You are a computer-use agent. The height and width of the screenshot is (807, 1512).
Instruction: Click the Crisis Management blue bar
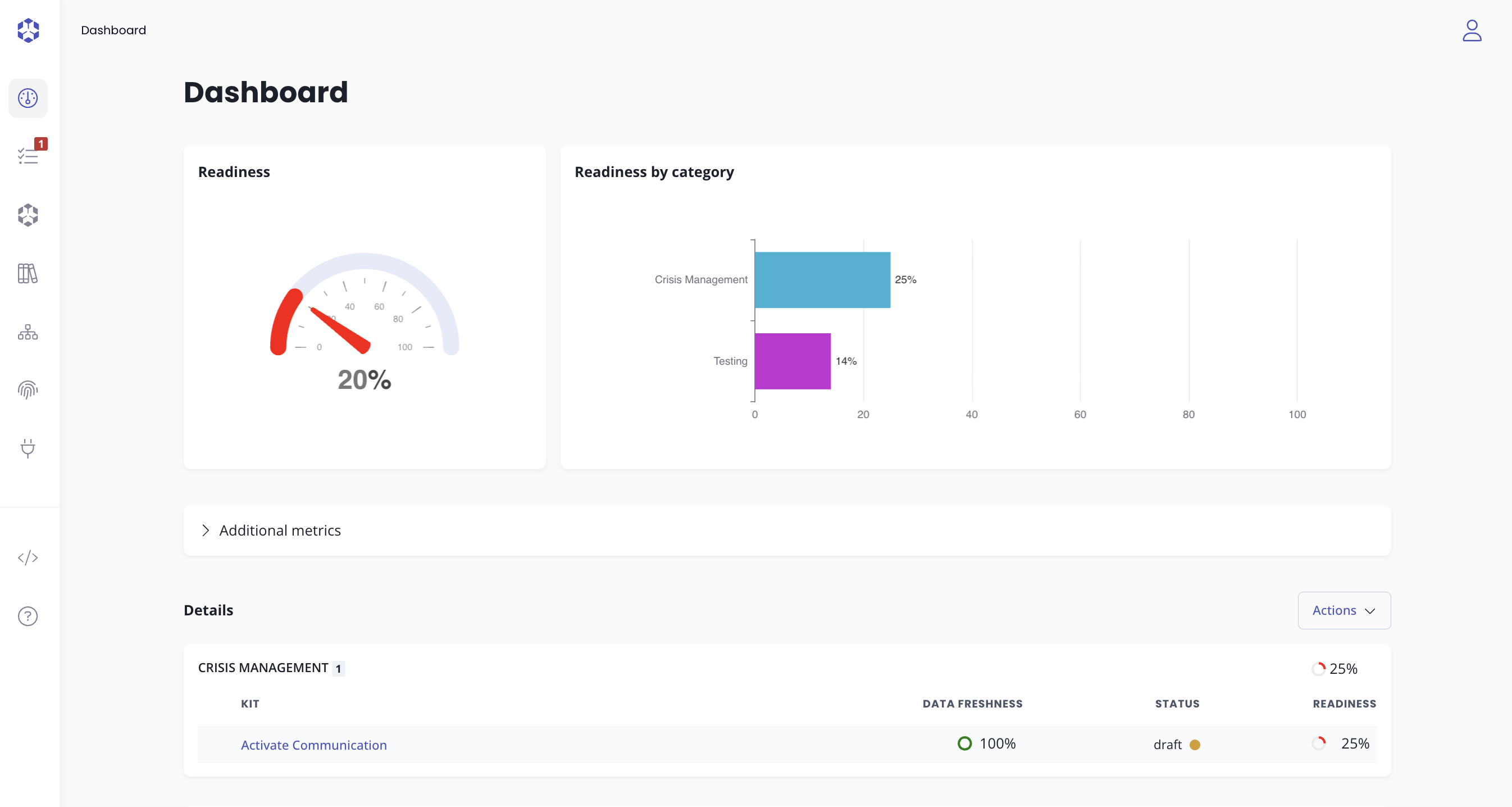click(822, 279)
